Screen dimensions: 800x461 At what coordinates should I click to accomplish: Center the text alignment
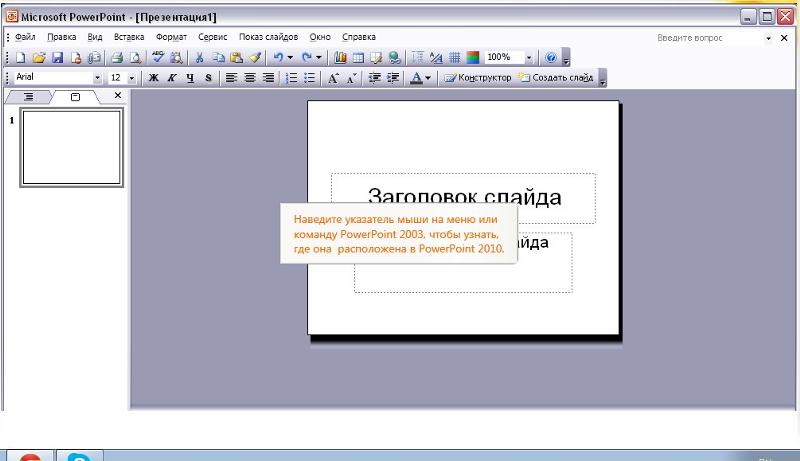[x=249, y=78]
